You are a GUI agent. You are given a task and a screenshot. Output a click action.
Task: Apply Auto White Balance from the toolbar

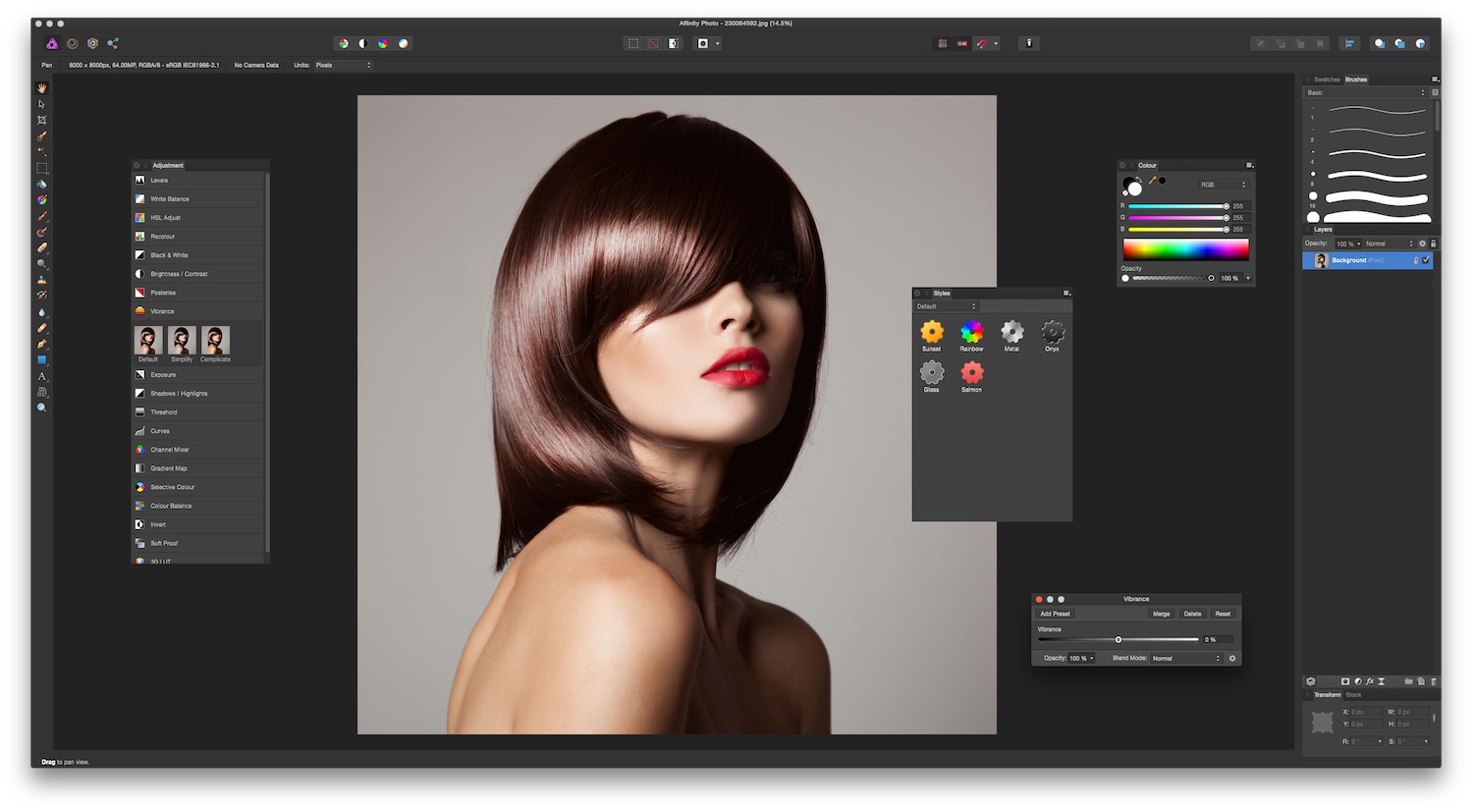point(403,43)
